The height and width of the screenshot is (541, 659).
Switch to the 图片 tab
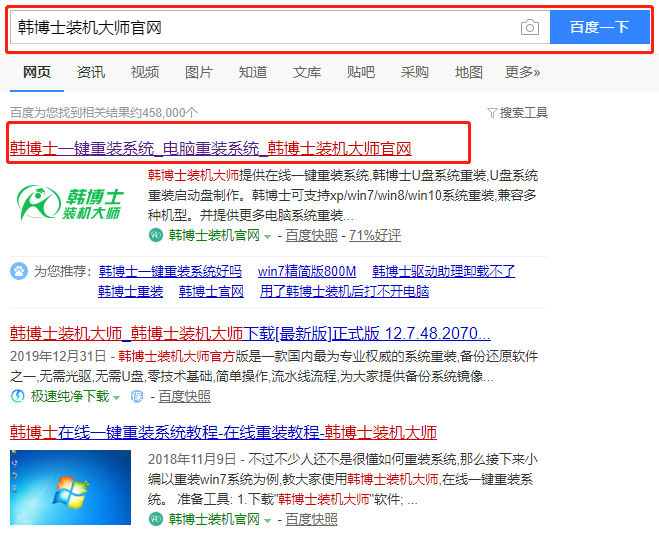point(199,72)
